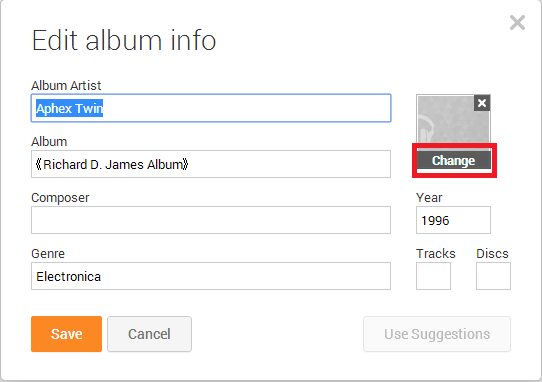
Task: Click the Tracks label text
Action: coord(436,254)
